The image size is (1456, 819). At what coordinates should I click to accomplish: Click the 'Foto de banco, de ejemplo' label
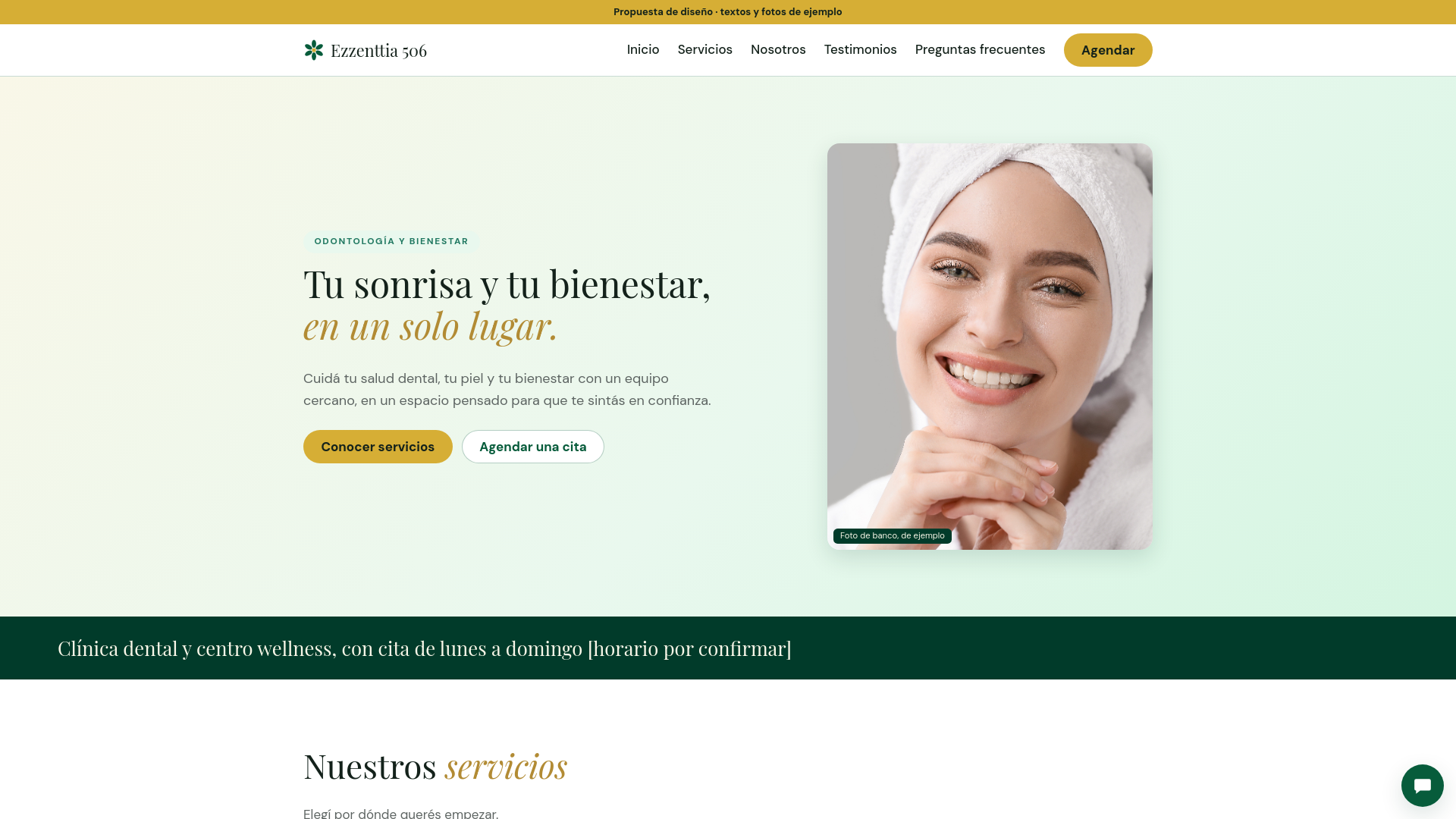[x=893, y=536]
